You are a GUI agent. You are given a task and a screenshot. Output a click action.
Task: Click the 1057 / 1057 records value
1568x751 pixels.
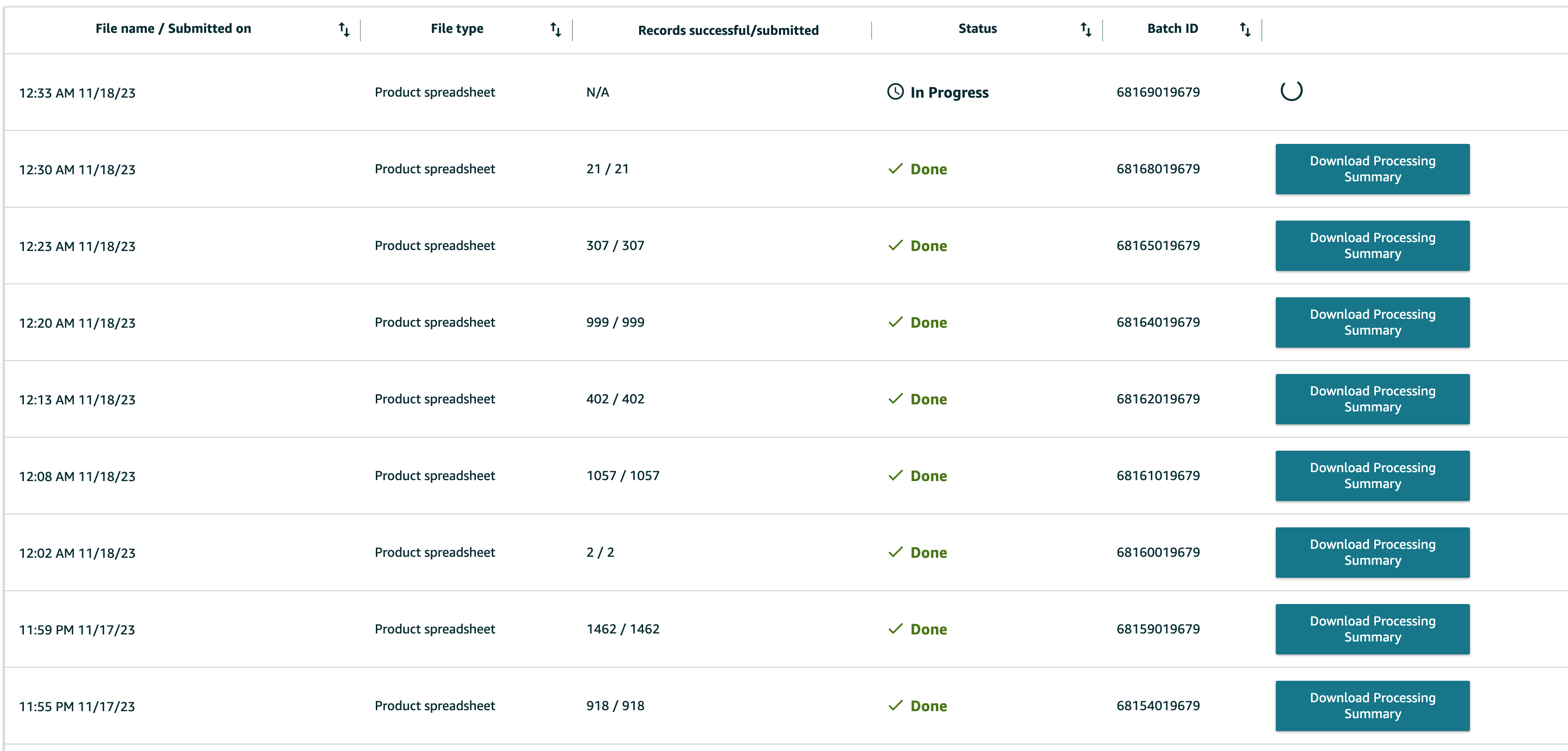pyautogui.click(x=623, y=476)
